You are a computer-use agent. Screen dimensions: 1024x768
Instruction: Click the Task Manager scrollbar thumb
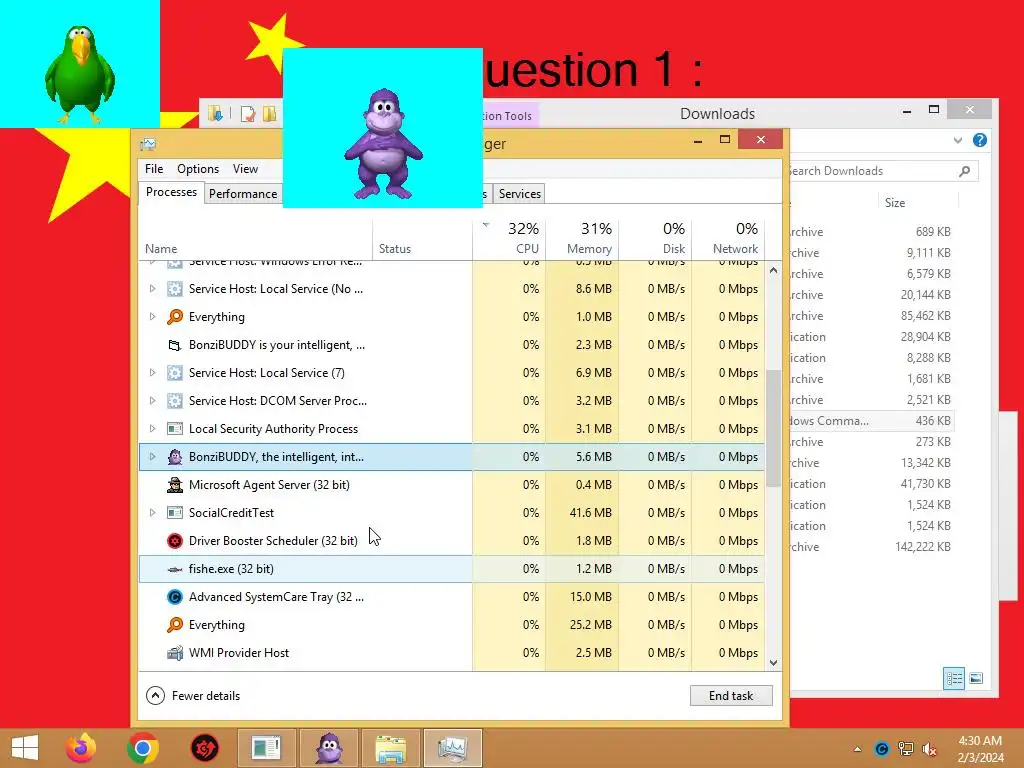pyautogui.click(x=773, y=428)
